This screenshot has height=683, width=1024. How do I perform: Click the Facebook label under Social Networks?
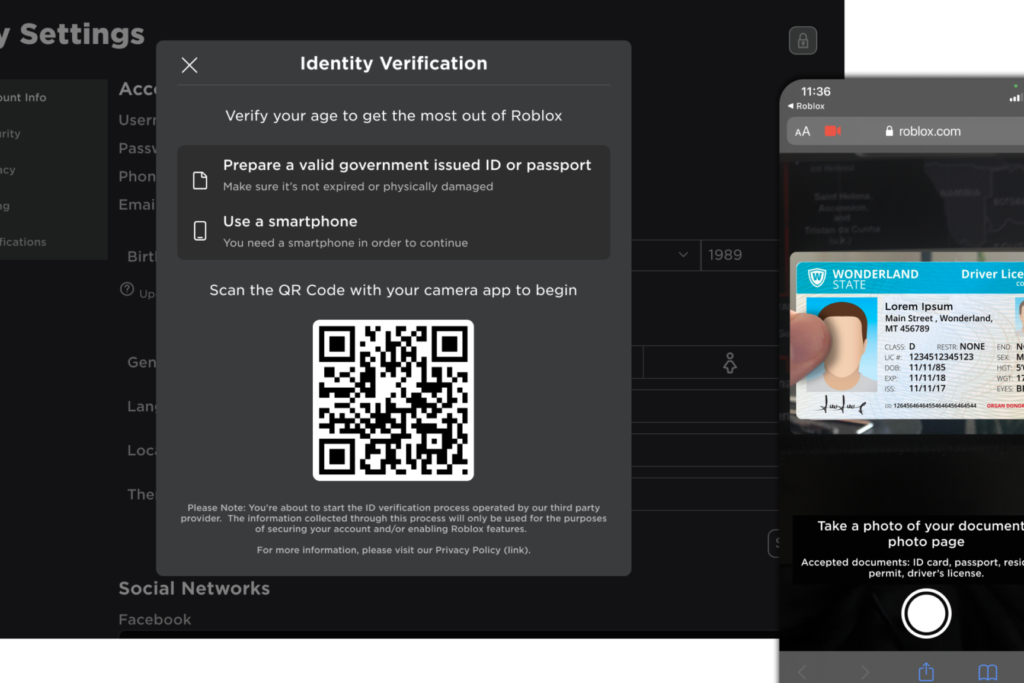point(155,619)
